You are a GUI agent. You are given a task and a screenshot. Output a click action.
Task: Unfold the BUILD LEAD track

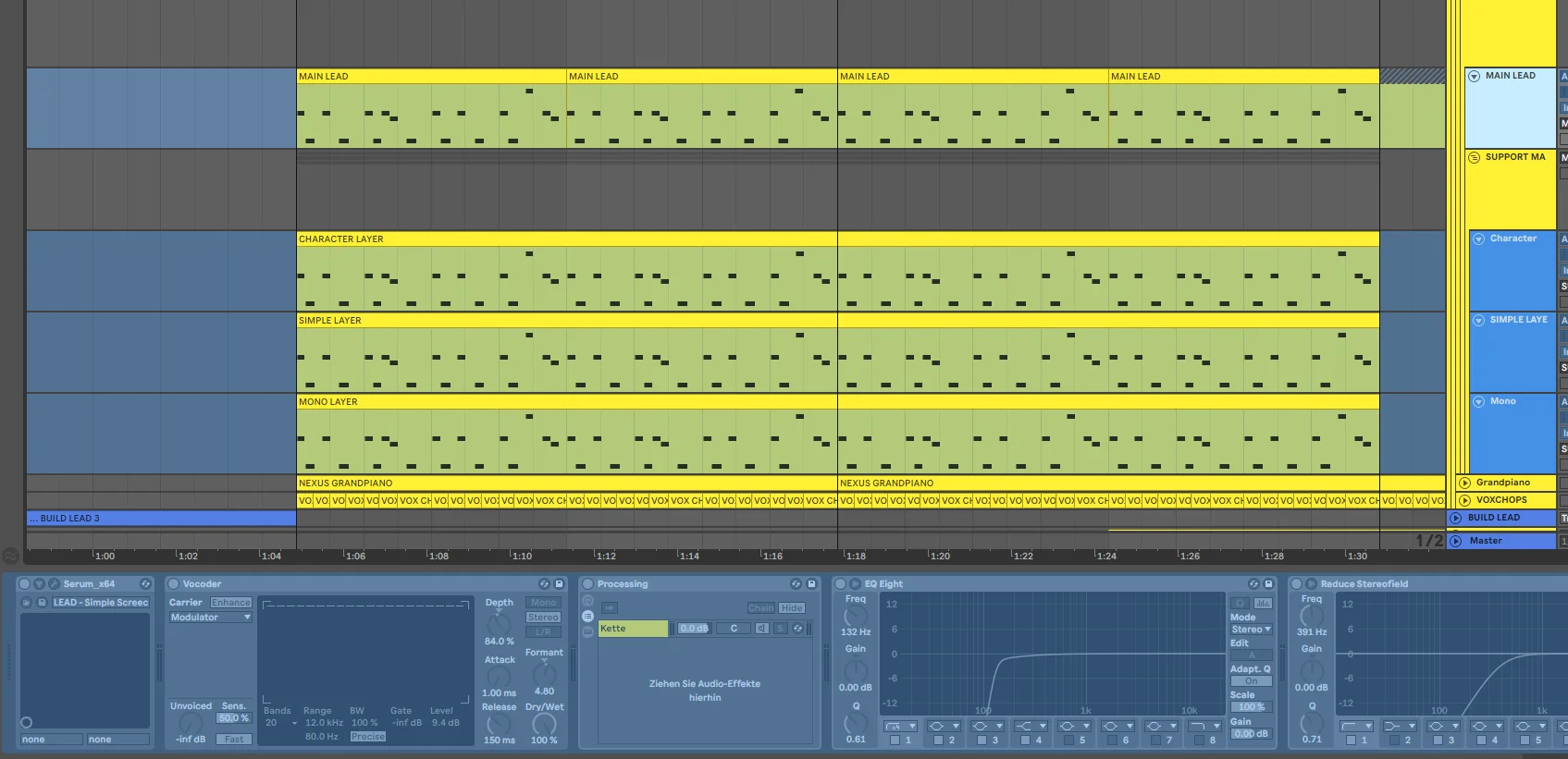coord(1456,518)
